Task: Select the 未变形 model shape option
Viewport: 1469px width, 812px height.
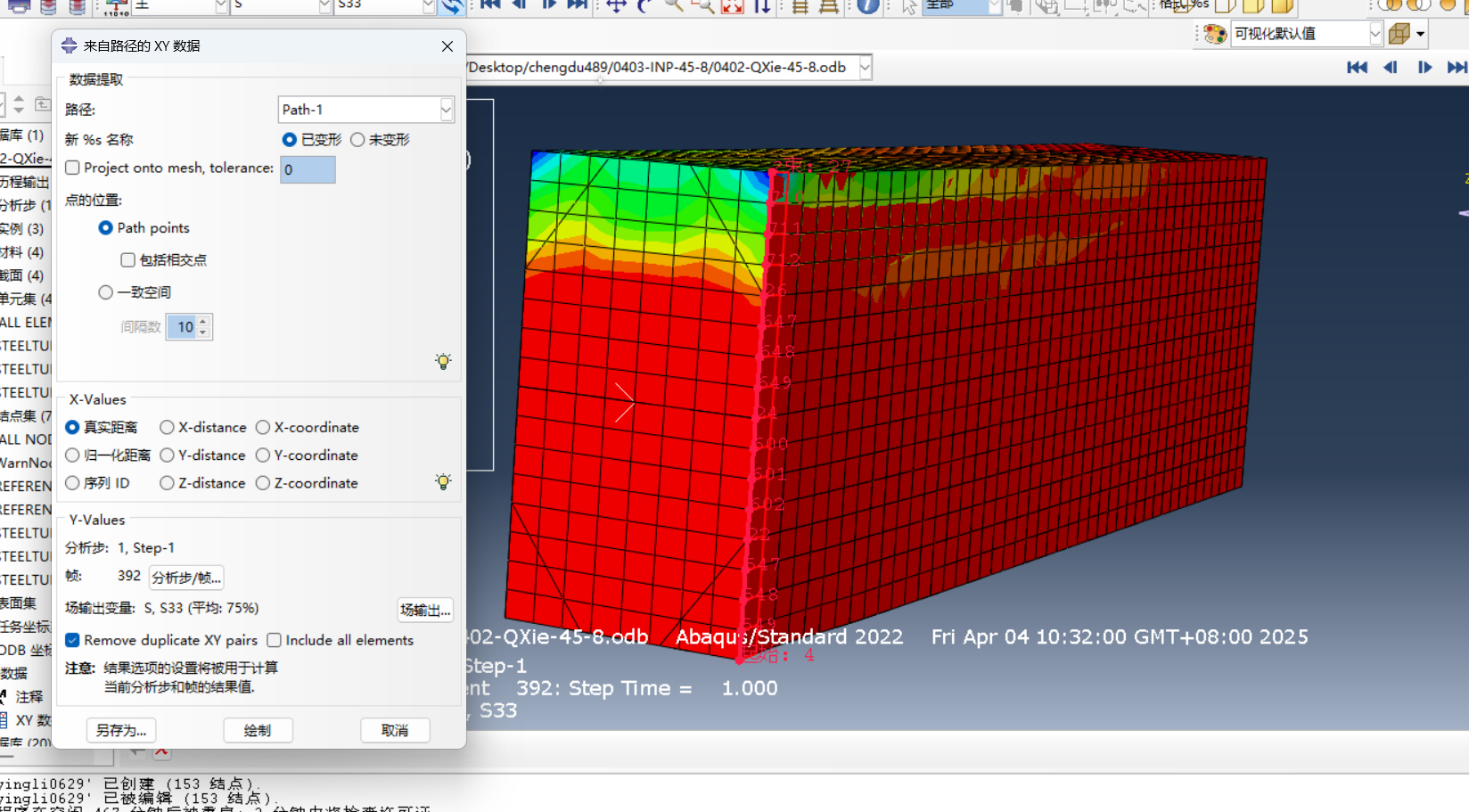Action: (x=357, y=140)
